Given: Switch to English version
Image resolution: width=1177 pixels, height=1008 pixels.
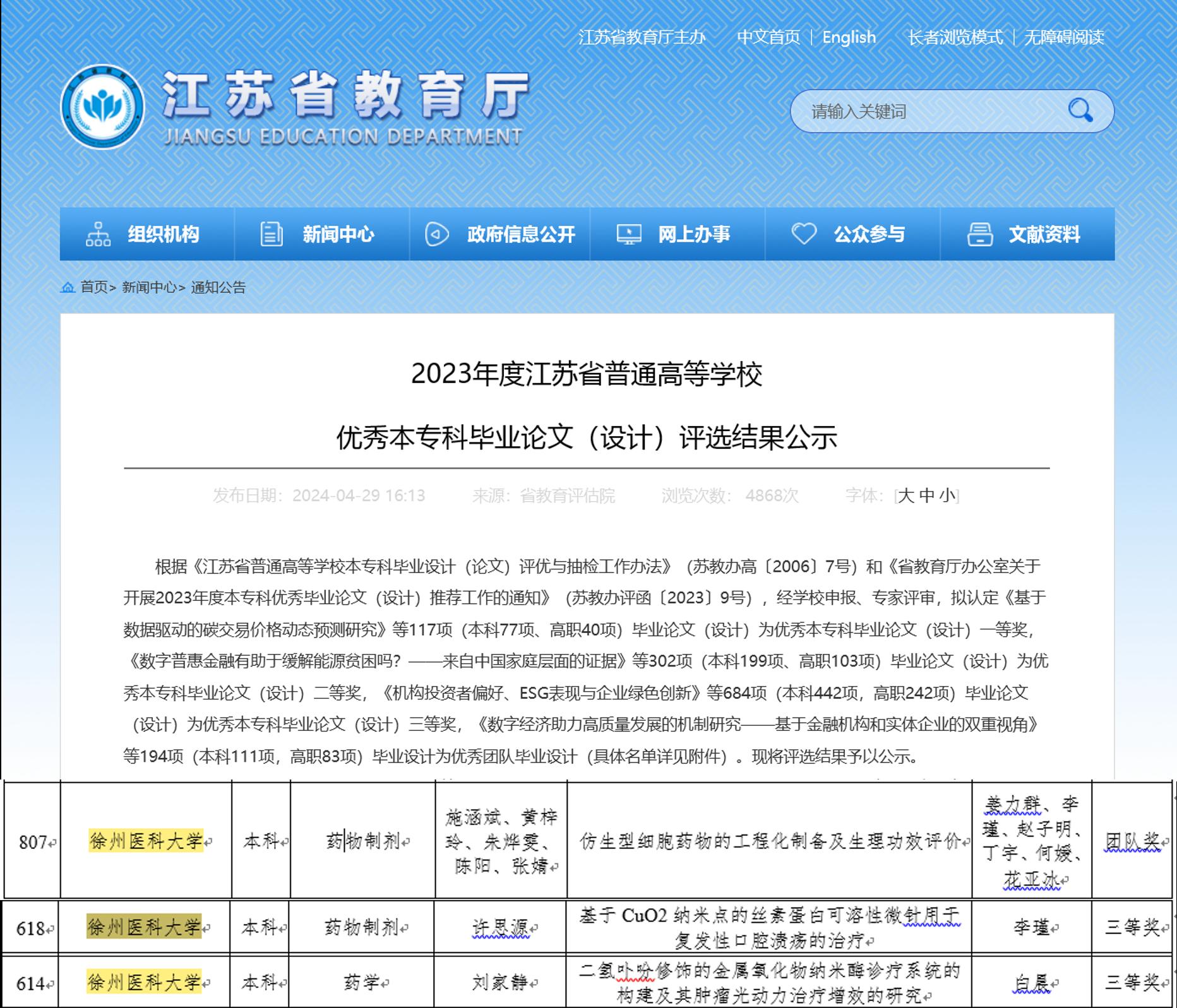Looking at the screenshot, I should point(849,37).
